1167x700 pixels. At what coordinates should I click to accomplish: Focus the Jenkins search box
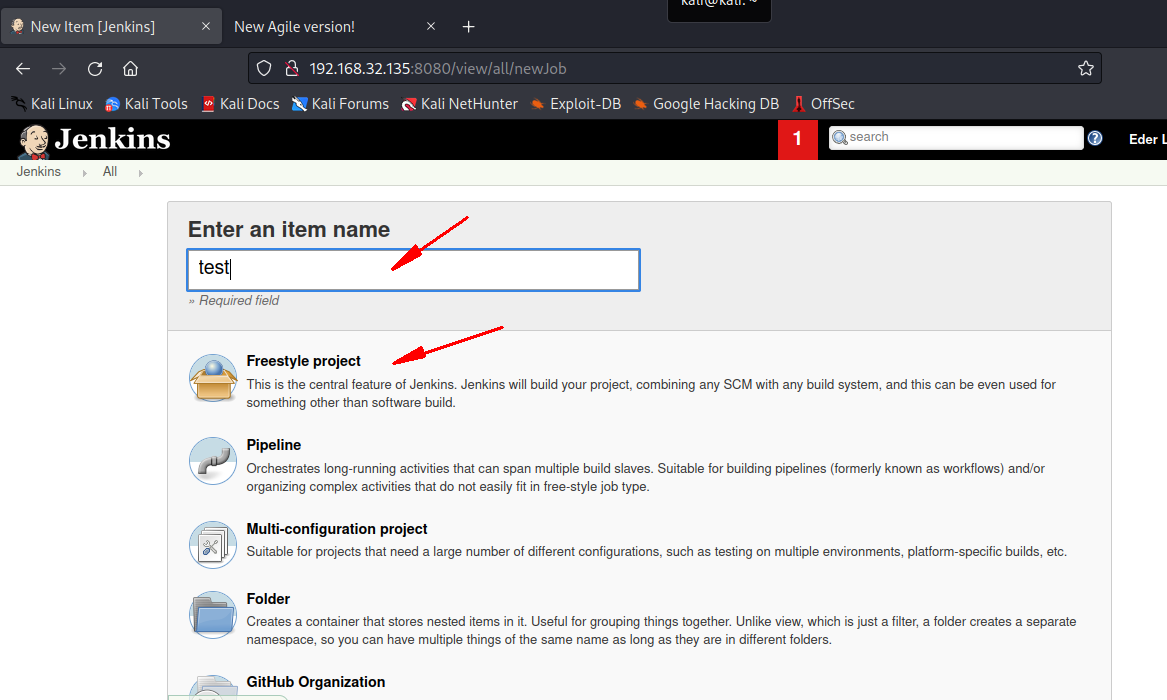(x=956, y=138)
